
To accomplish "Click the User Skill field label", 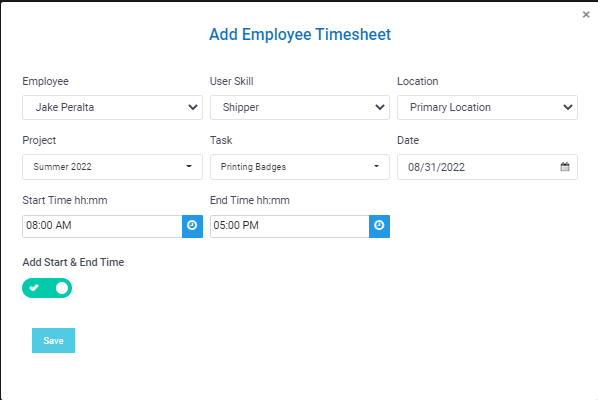I will [231, 81].
